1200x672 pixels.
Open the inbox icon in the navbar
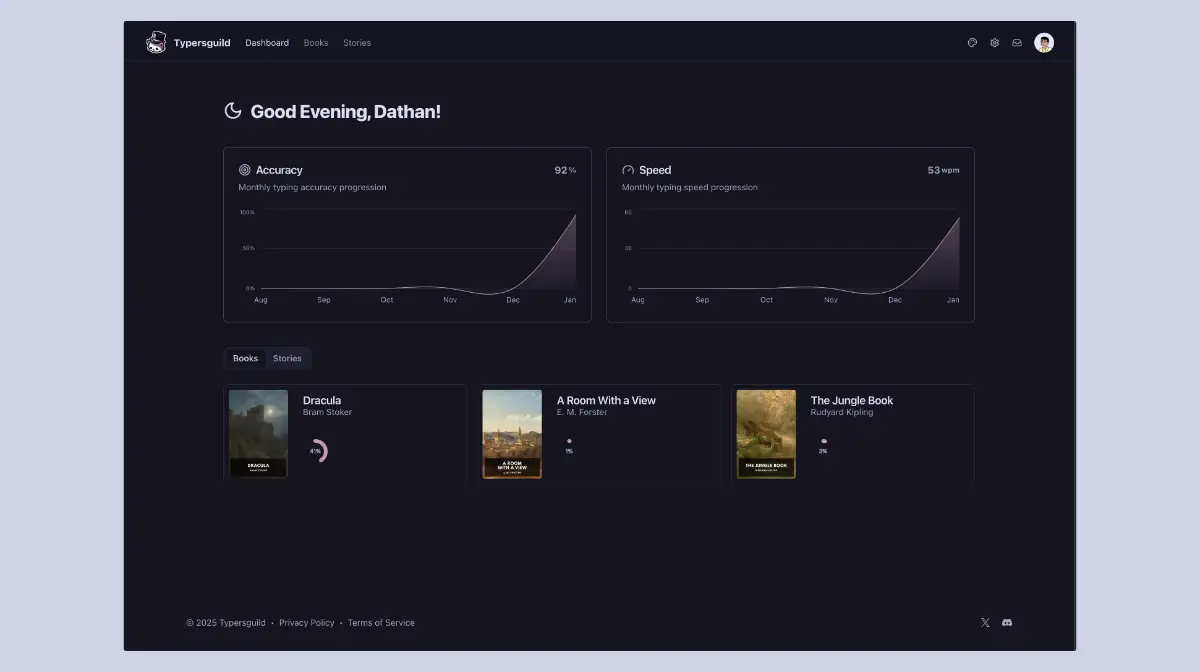point(1017,42)
